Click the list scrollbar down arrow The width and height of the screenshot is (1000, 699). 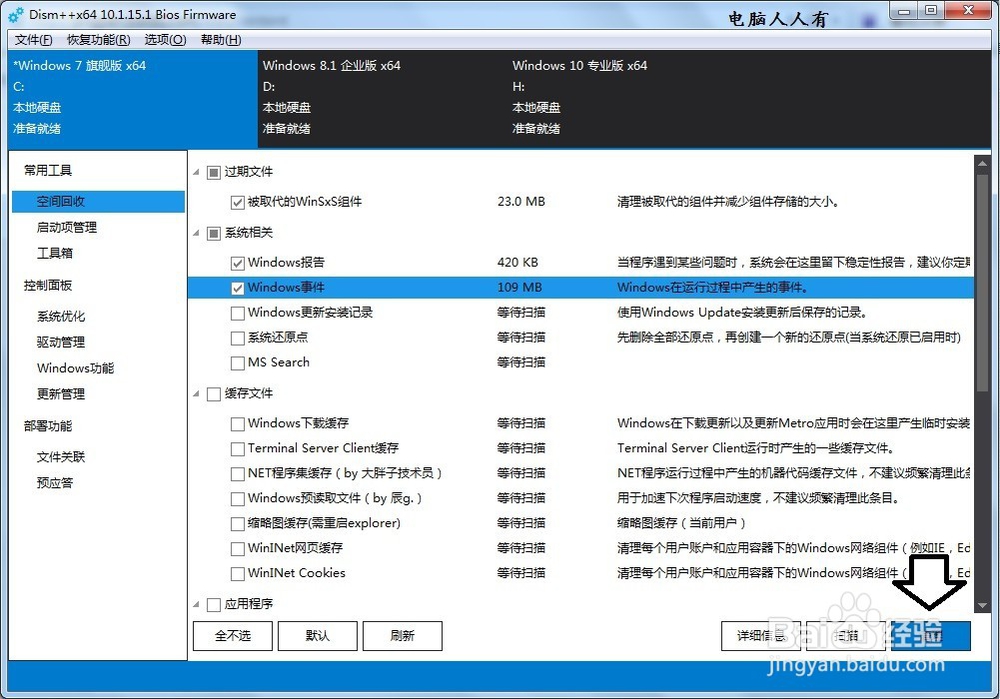click(982, 605)
